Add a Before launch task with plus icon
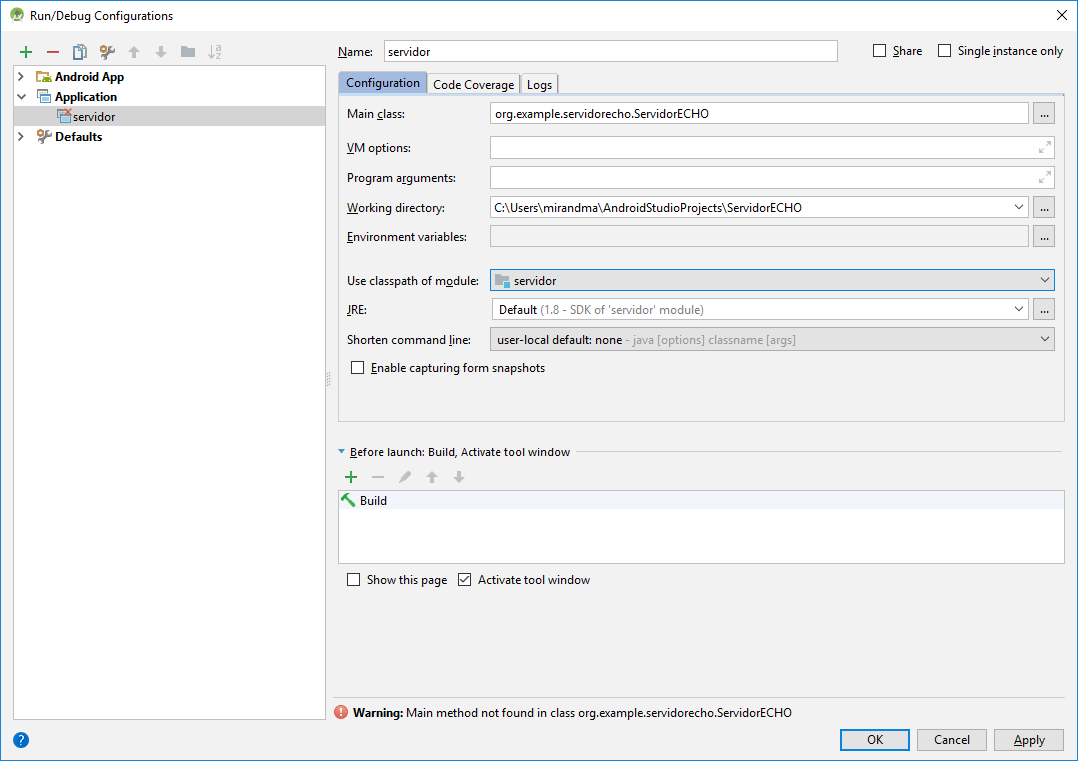 (x=351, y=478)
